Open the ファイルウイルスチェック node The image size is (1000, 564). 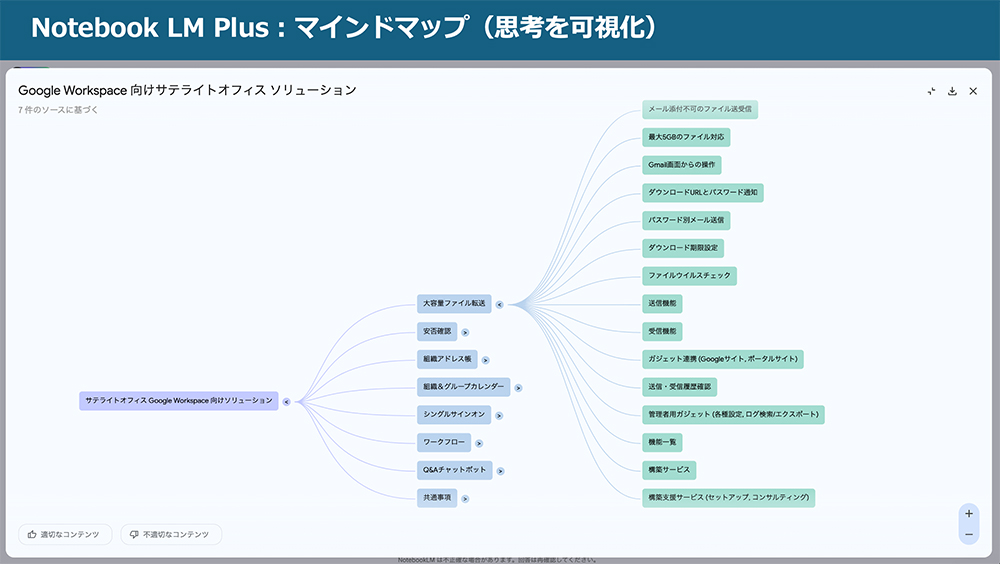[689, 276]
